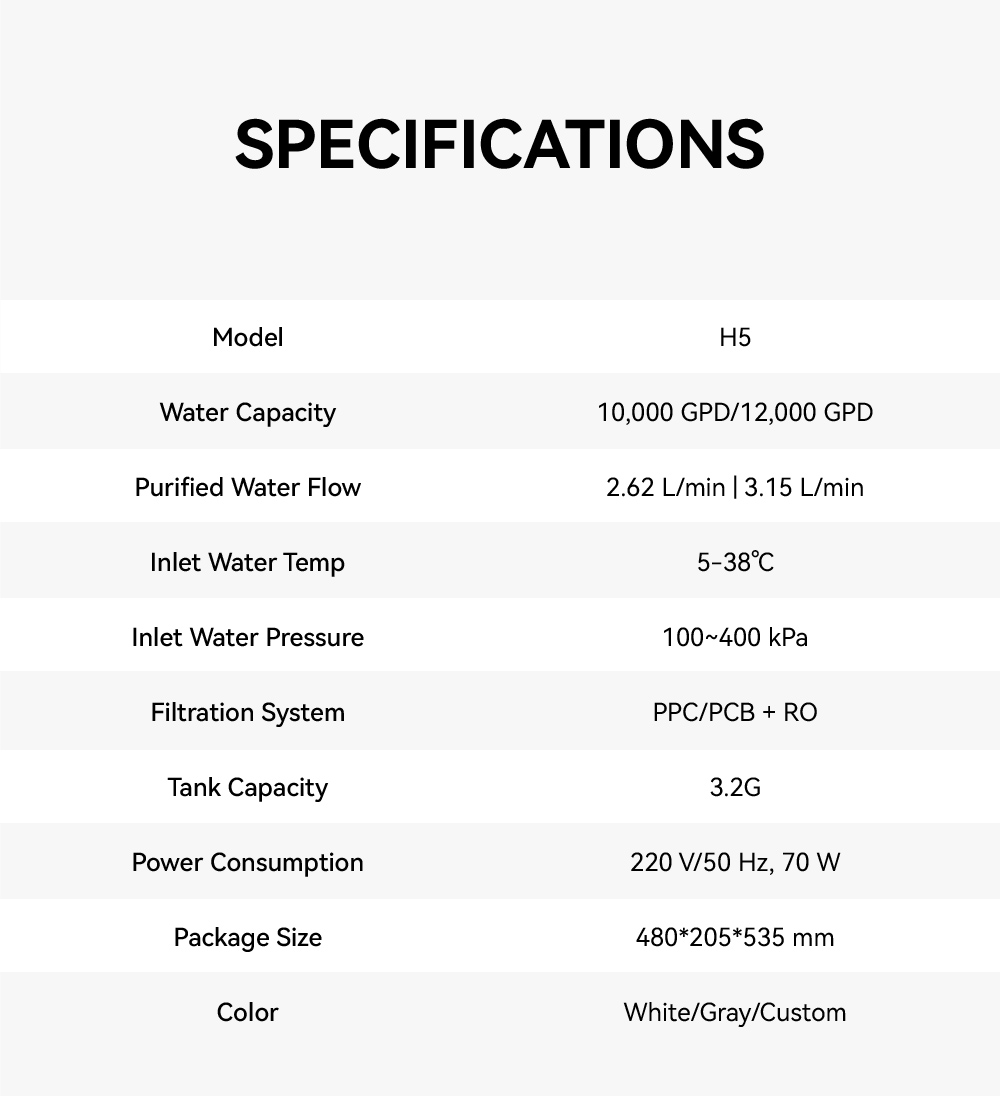Click the Tank Capacity label
Screen dimensions: 1000x1096
(x=248, y=787)
